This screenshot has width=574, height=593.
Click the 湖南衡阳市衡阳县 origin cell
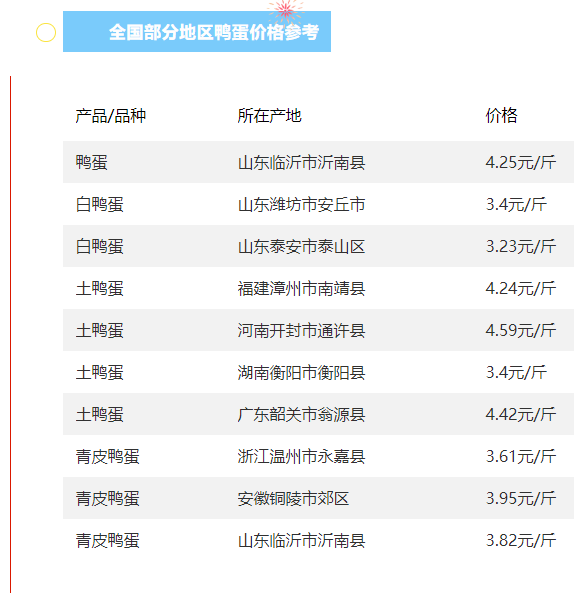[301, 373]
